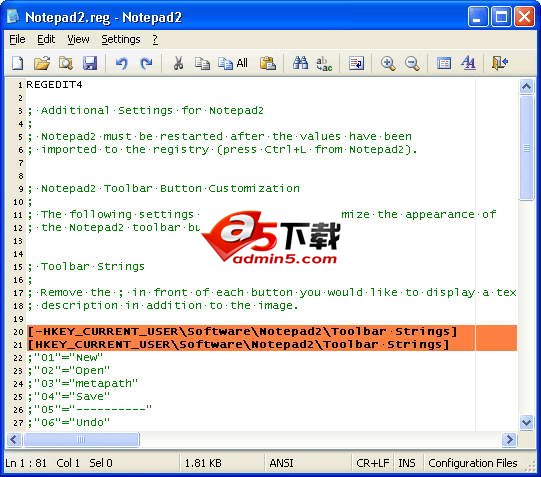Click the vertical scrollbar up arrow
The image size is (541, 477).
(x=527, y=86)
